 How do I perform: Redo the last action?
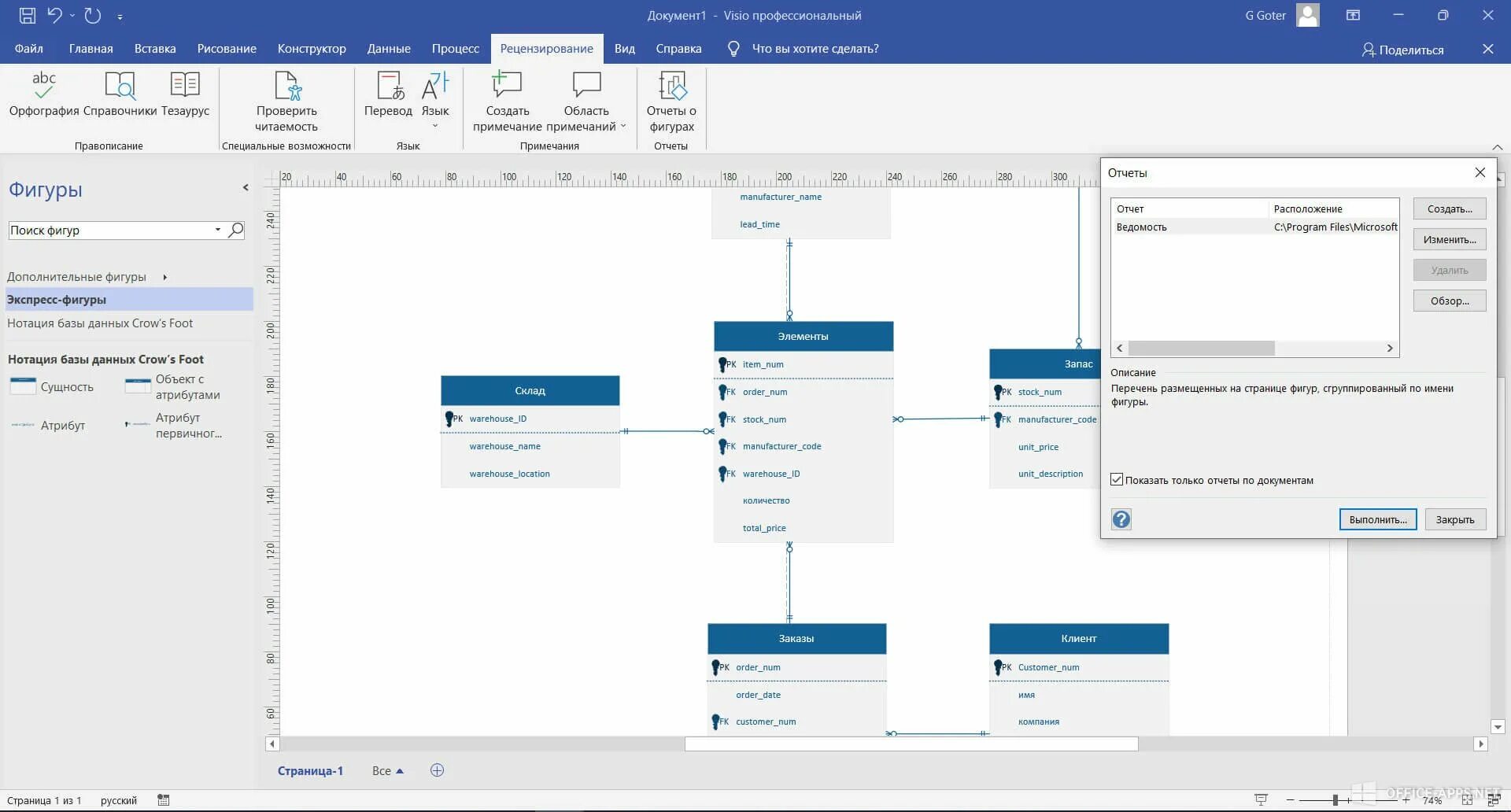[x=92, y=15]
